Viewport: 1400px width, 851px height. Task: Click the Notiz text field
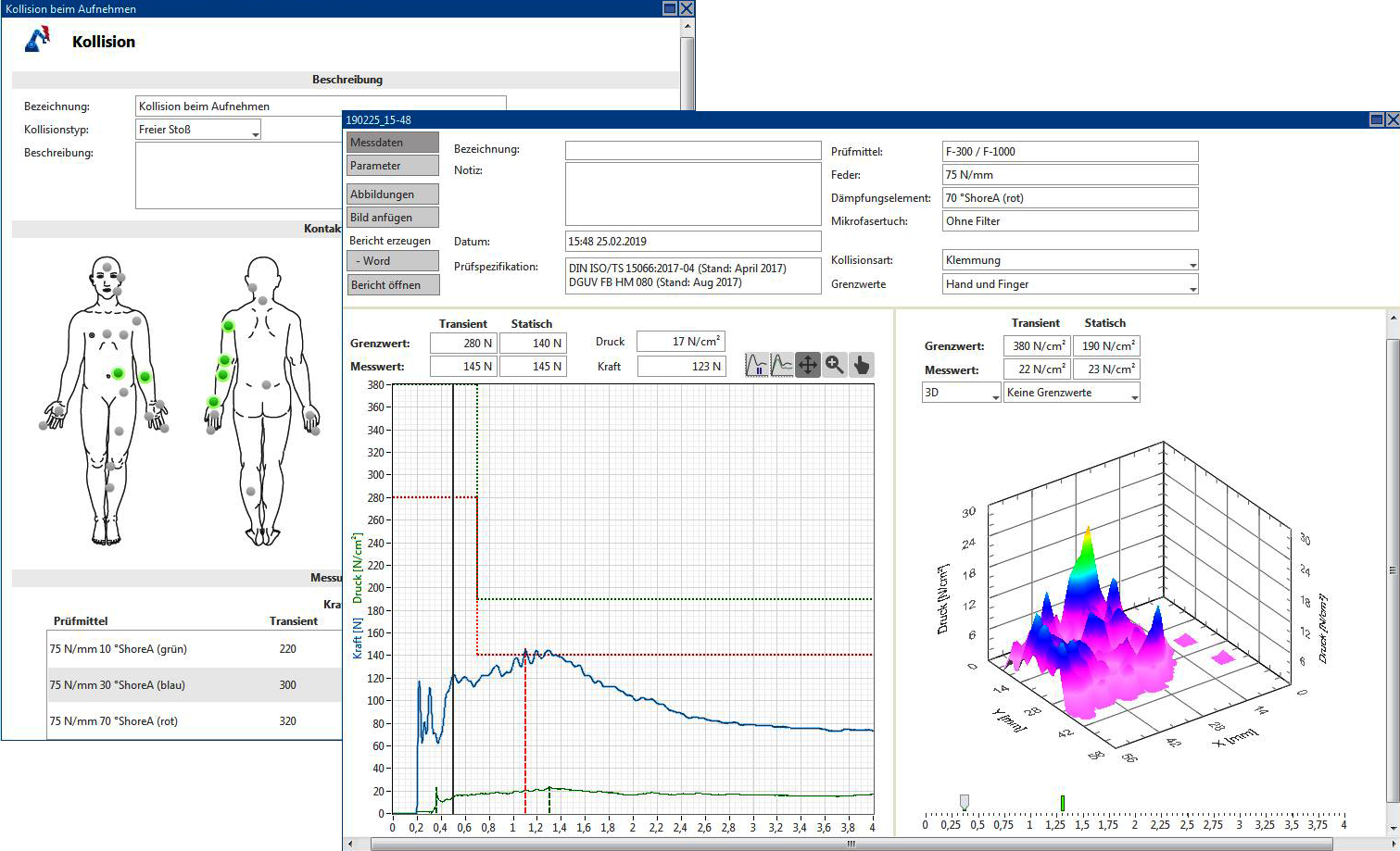tap(693, 194)
